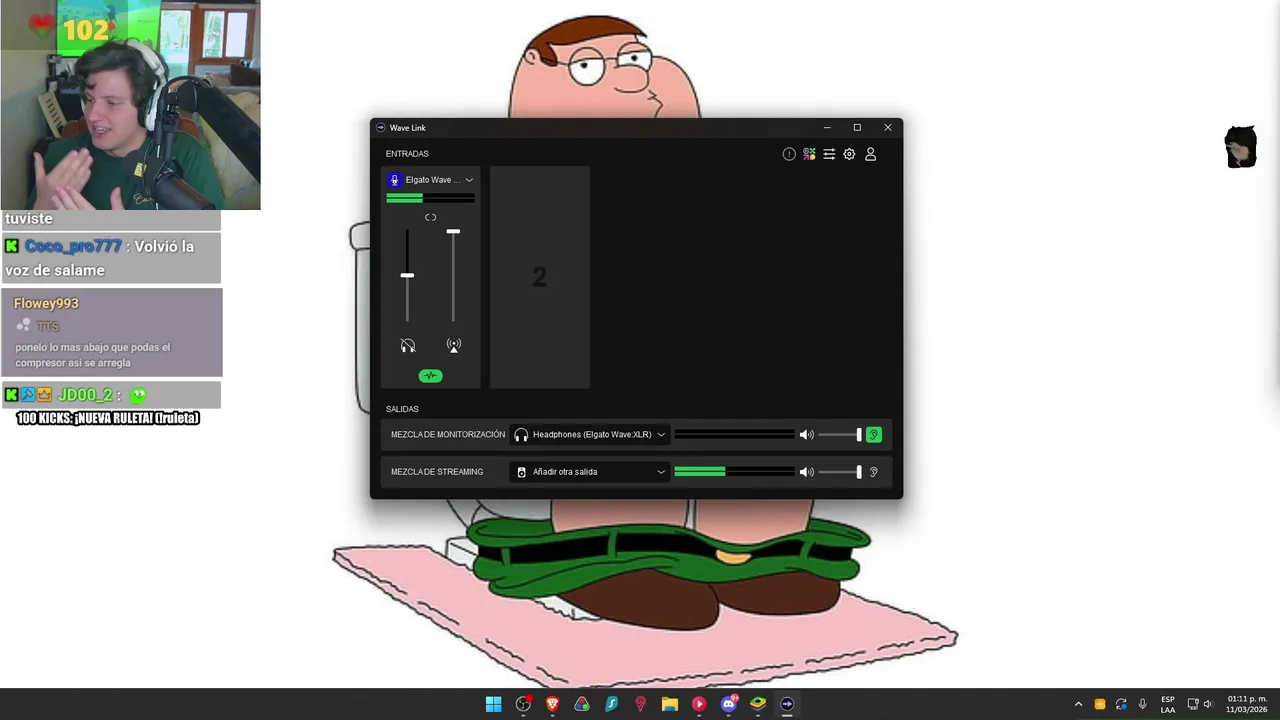Click the '100 KICKS: ¡NUEVA RULETA!' banner
Image resolution: width=1280 pixels, height=720 pixels.
click(108, 418)
